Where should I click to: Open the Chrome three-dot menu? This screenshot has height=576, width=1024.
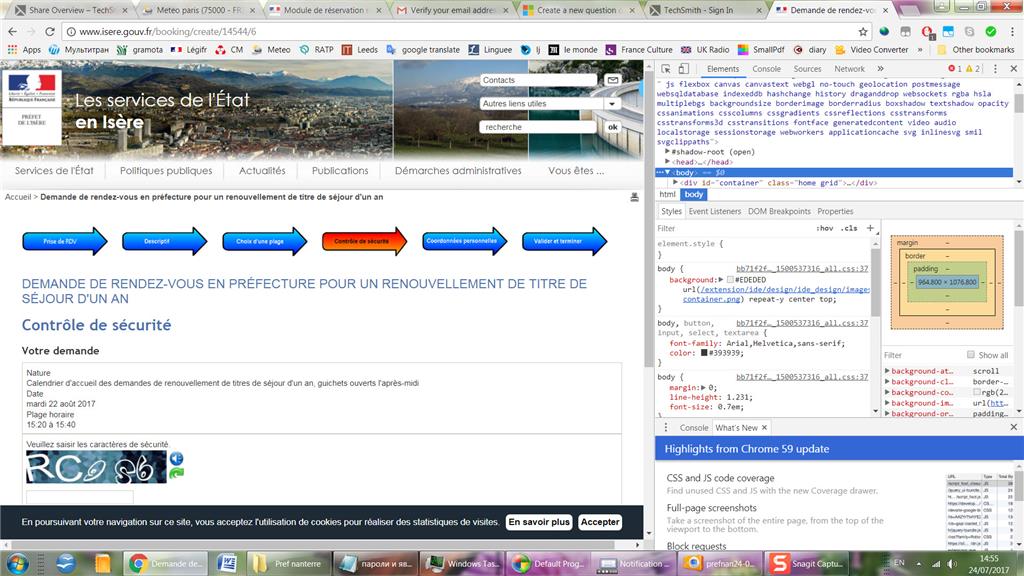tap(1012, 31)
